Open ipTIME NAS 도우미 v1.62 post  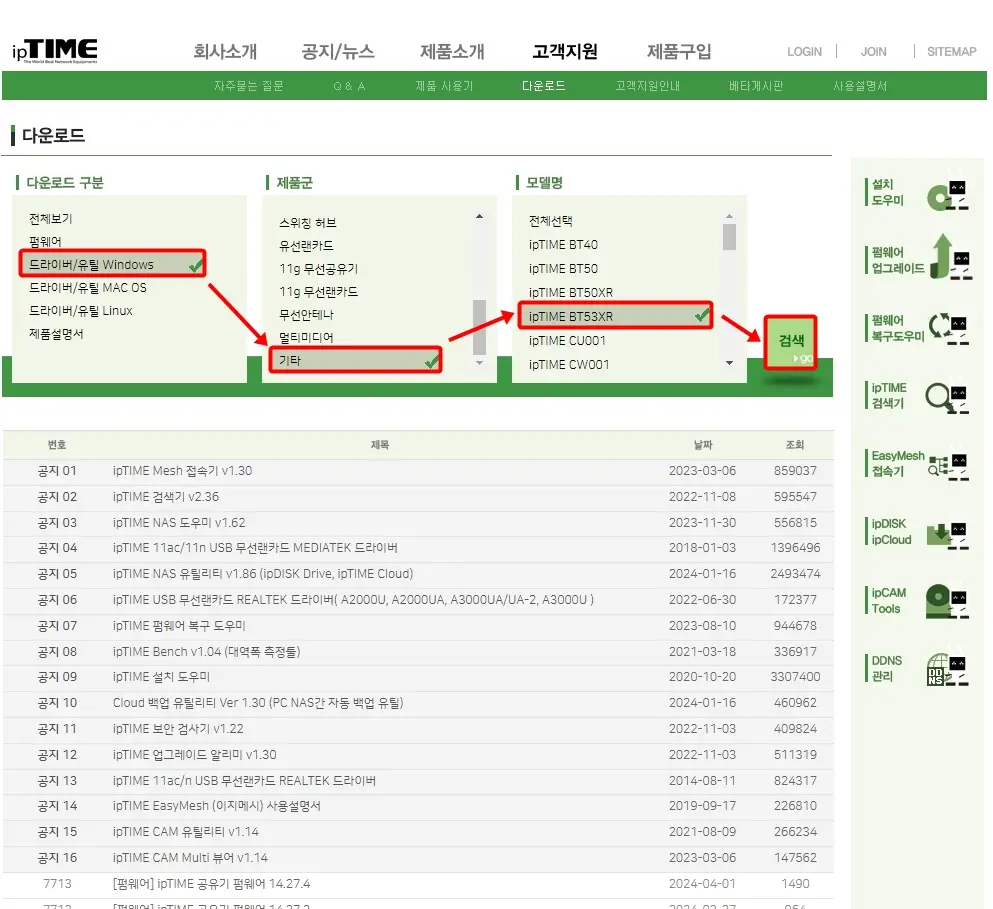click(179, 523)
